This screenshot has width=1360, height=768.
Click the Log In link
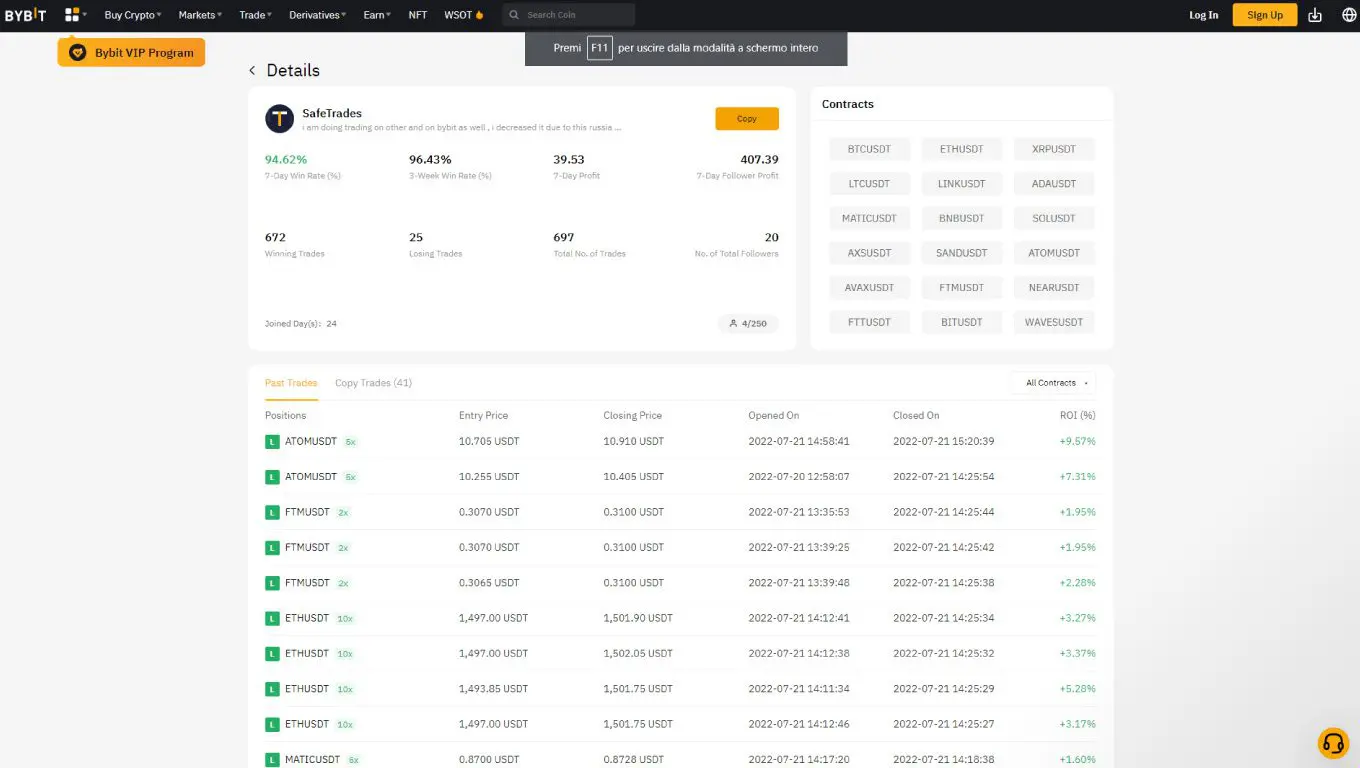(x=1204, y=15)
